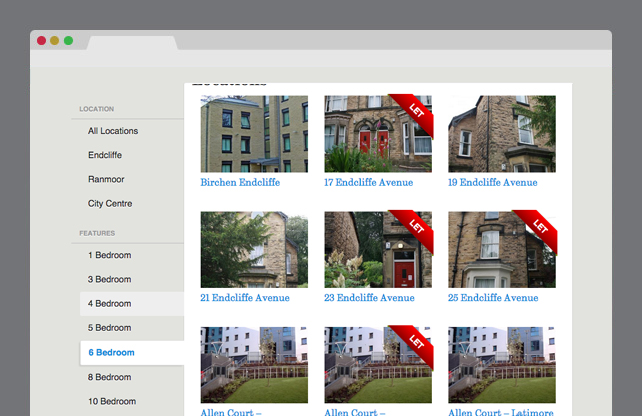Viewport: 642px width, 416px height.
Task: Click the Birchen Endcliffe building photo
Action: tap(254, 134)
